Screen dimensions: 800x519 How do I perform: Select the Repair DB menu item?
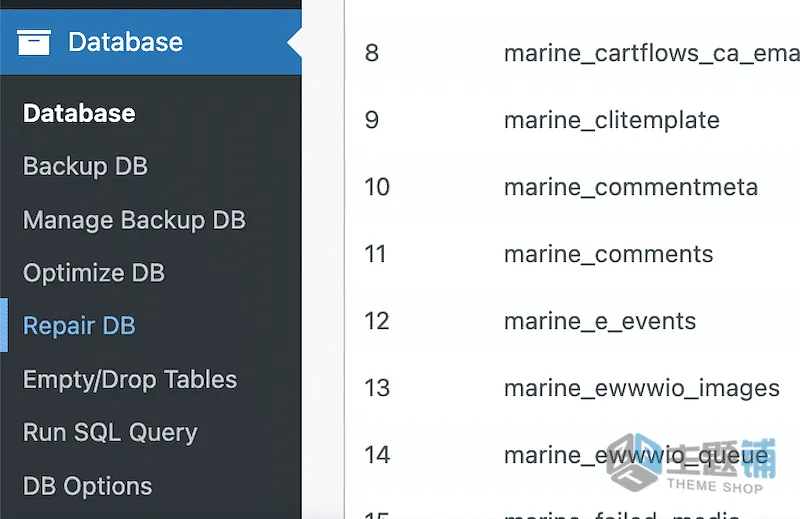[79, 326]
